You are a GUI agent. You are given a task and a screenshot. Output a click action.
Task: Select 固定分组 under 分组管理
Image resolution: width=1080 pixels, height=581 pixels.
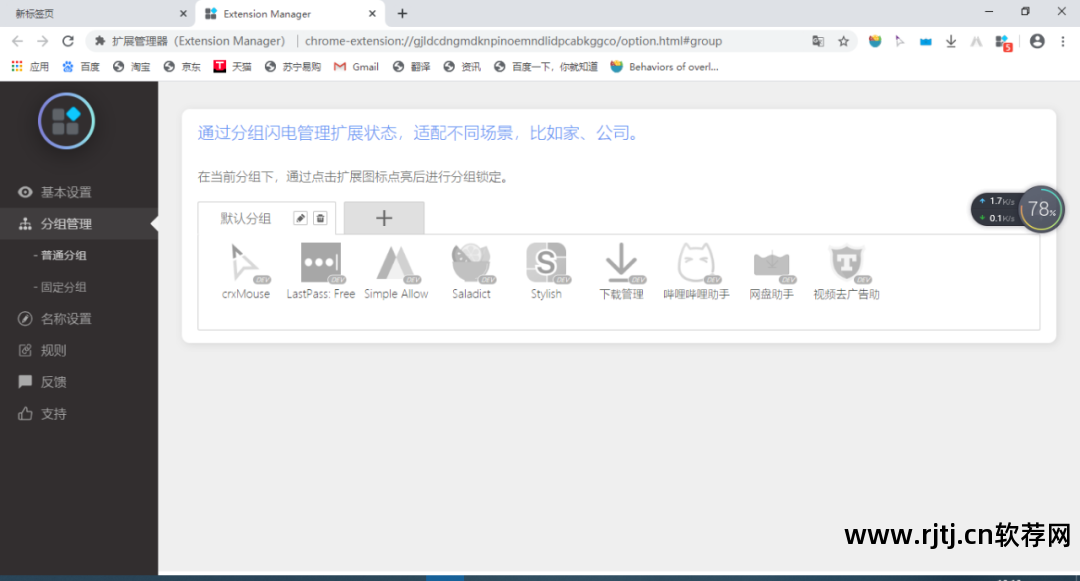[61, 287]
